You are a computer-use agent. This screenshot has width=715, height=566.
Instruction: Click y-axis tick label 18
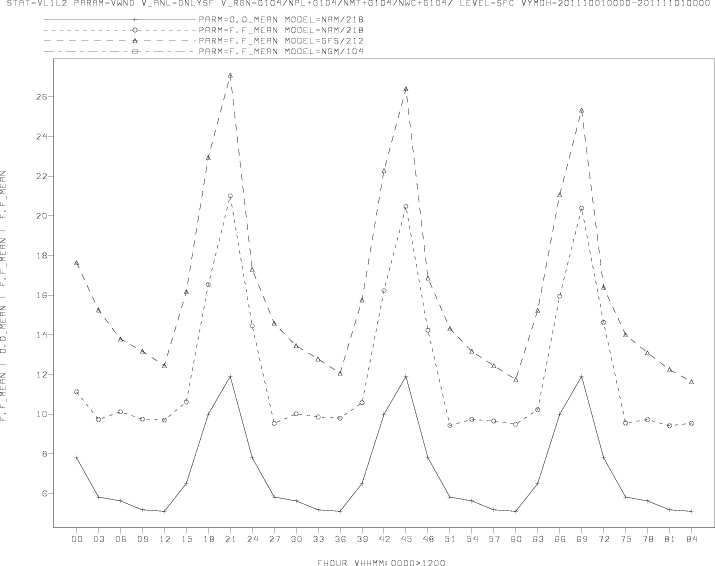41,255
